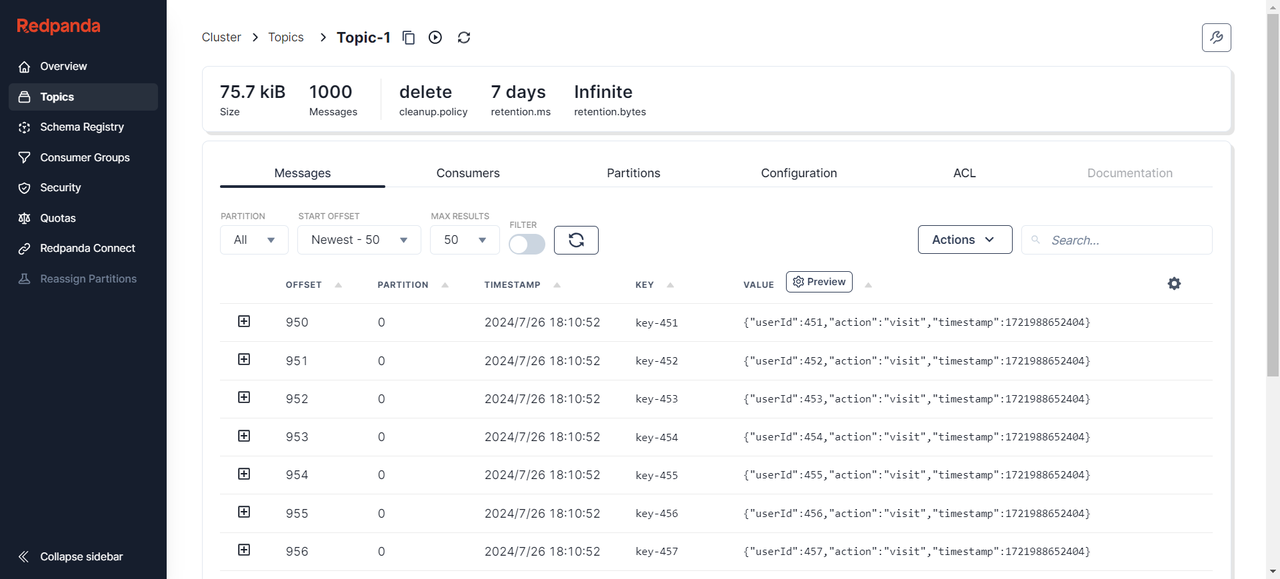1280x579 pixels.
Task: Switch to the Configuration tab
Action: click(799, 173)
